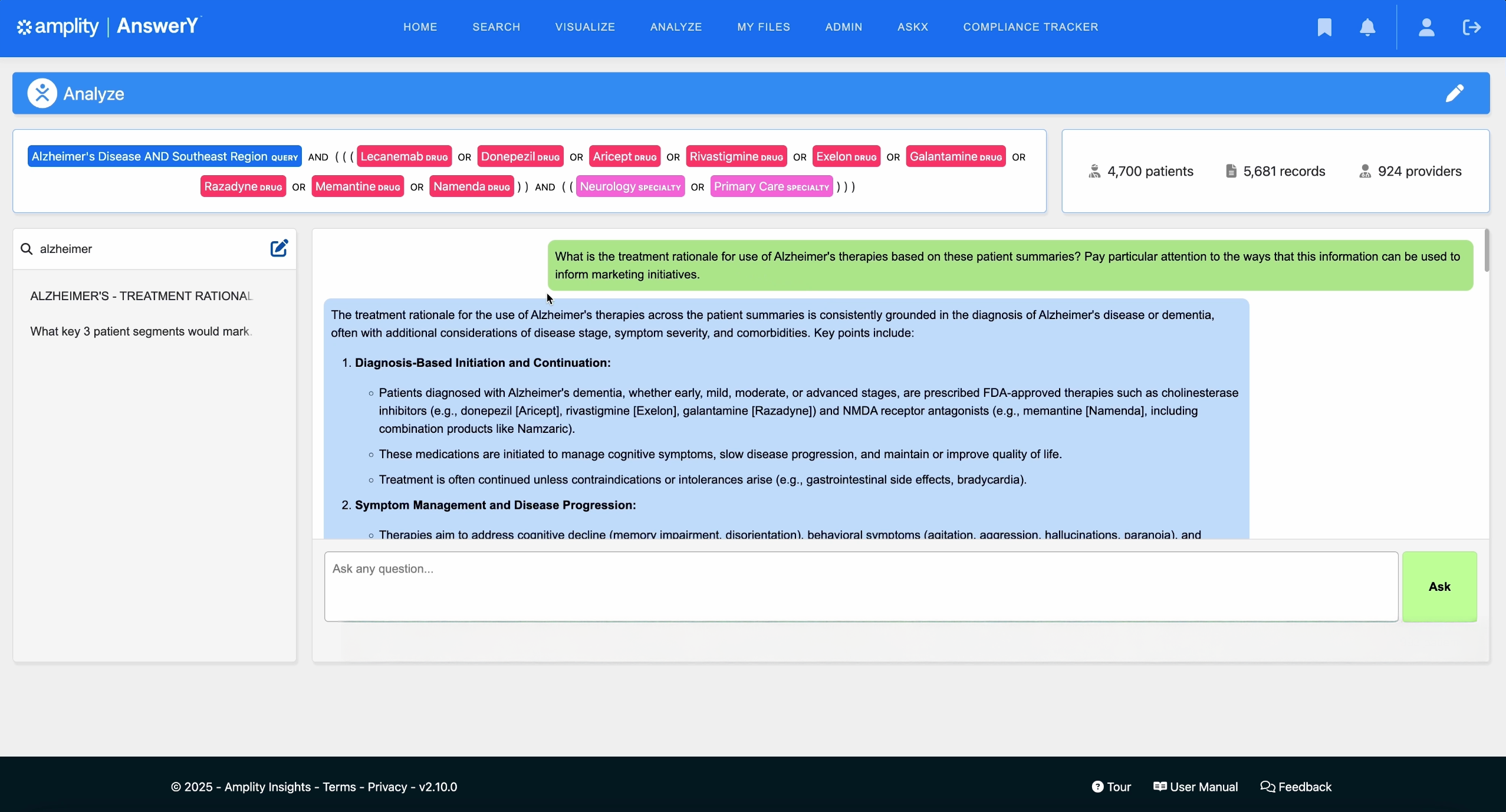
Task: Click the chat panel vertical scrollbar
Action: tap(1487, 251)
